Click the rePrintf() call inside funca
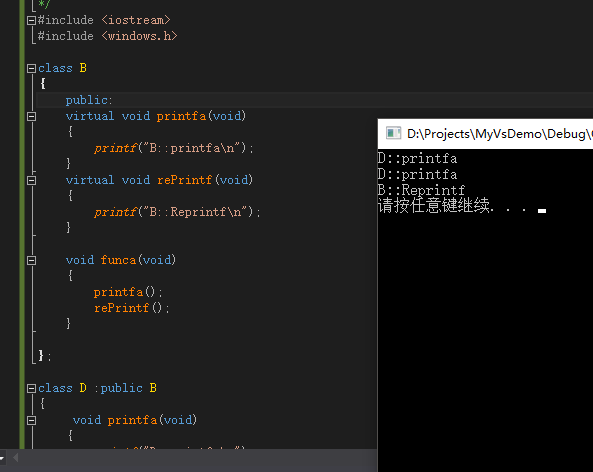 [132, 308]
